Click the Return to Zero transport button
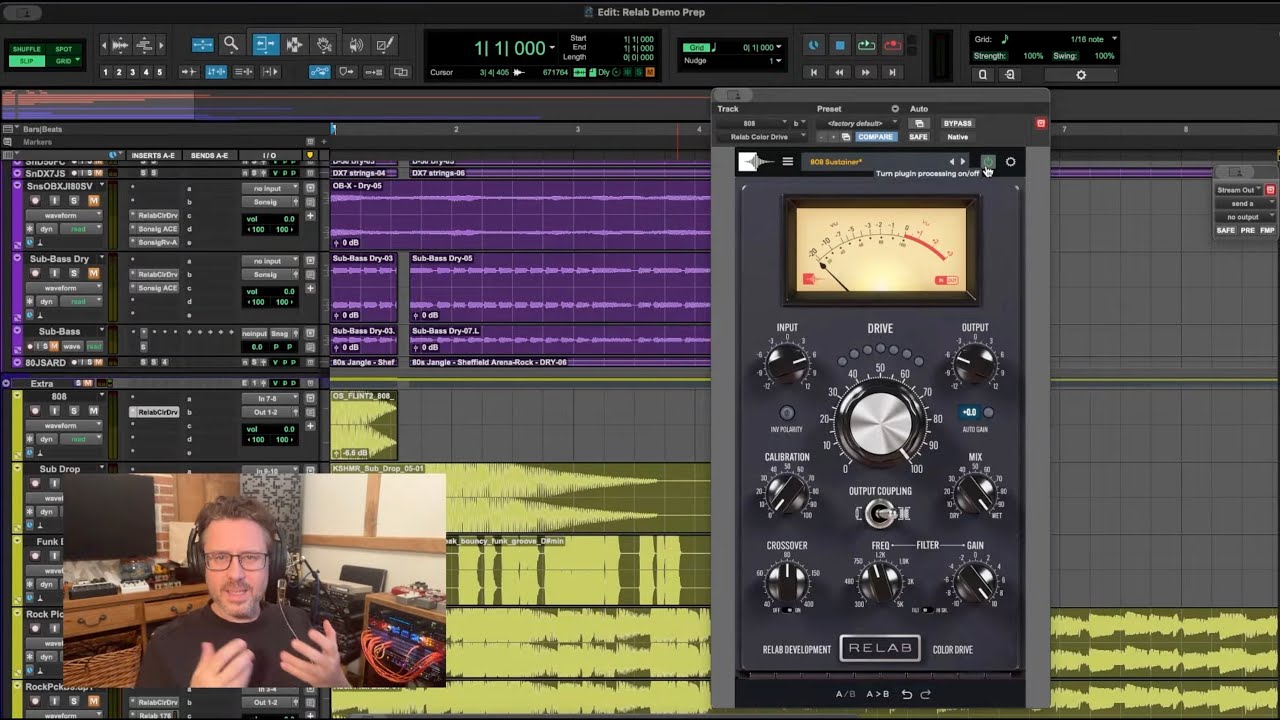 (x=814, y=72)
